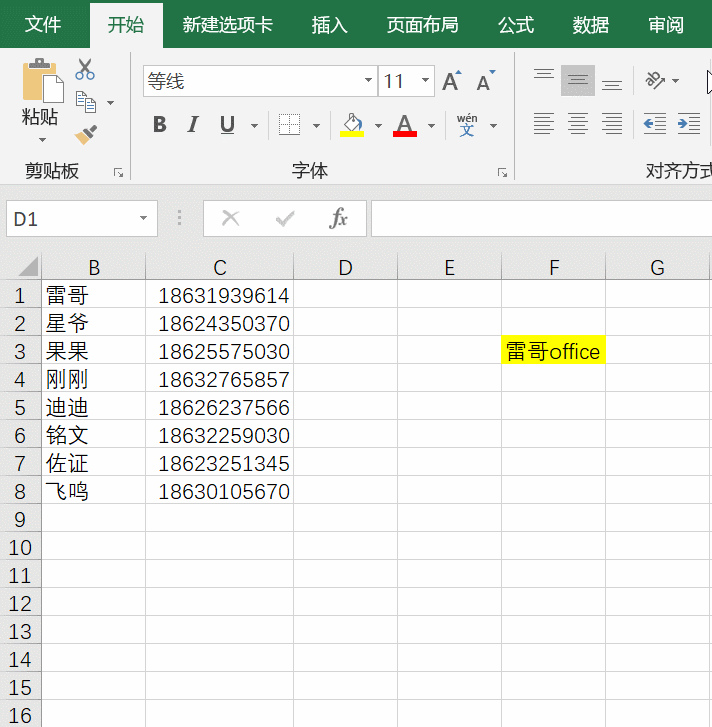Select cell containing 18631939614
712x727 pixels.
tap(220, 295)
